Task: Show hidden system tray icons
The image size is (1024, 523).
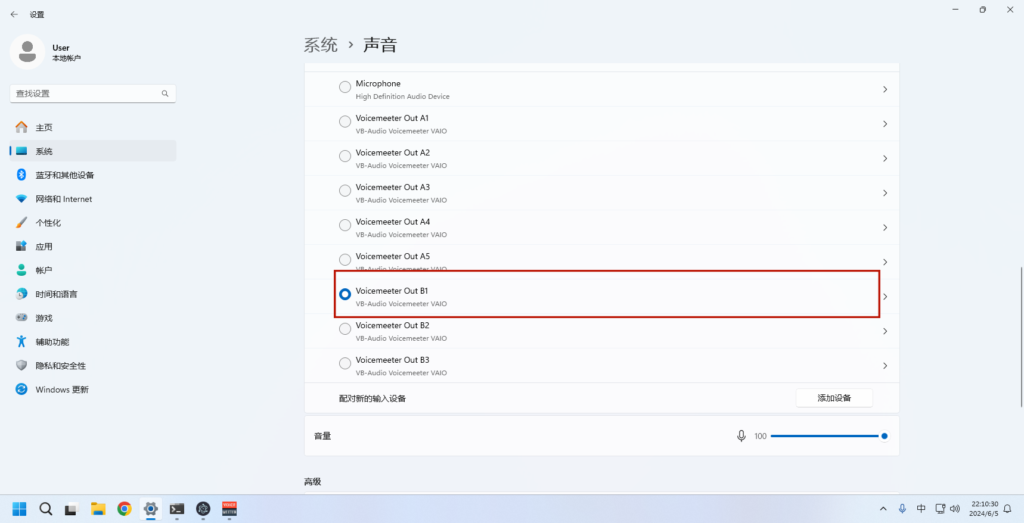Action: click(883, 509)
